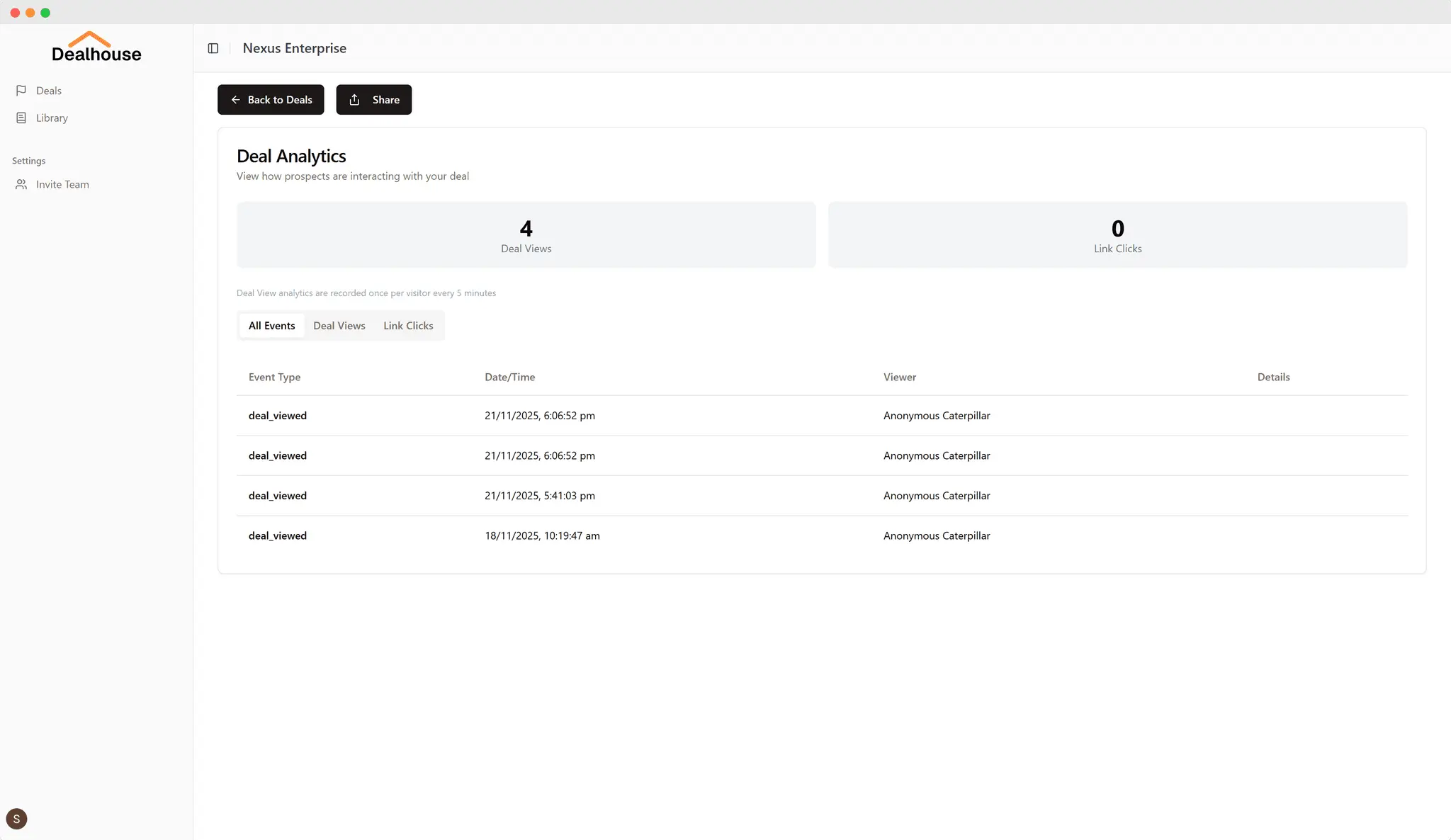Image resolution: width=1451 pixels, height=840 pixels.
Task: Click the Link Clicks count card
Action: coord(1118,235)
